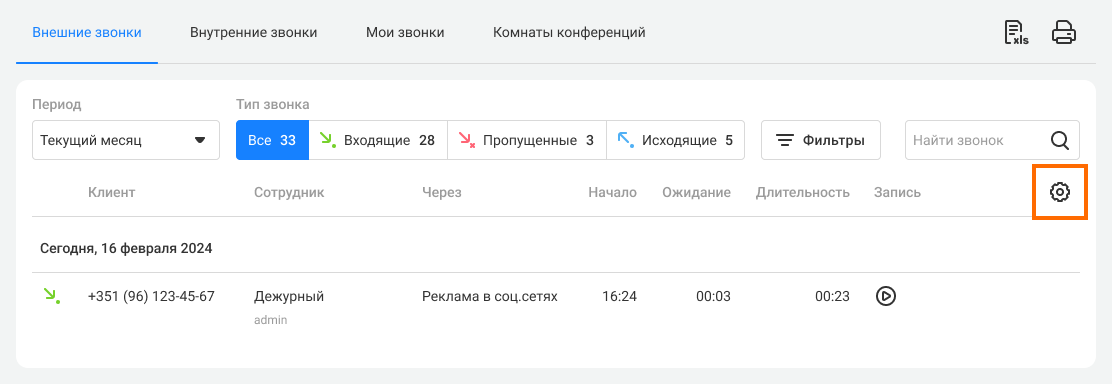This screenshot has height=384, width=1112.
Task: Open table column settings gear
Action: pyautogui.click(x=1060, y=192)
